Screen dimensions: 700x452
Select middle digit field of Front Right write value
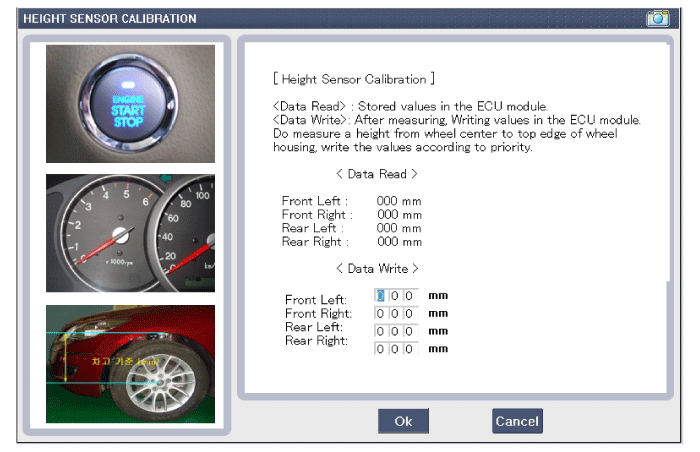click(x=396, y=313)
